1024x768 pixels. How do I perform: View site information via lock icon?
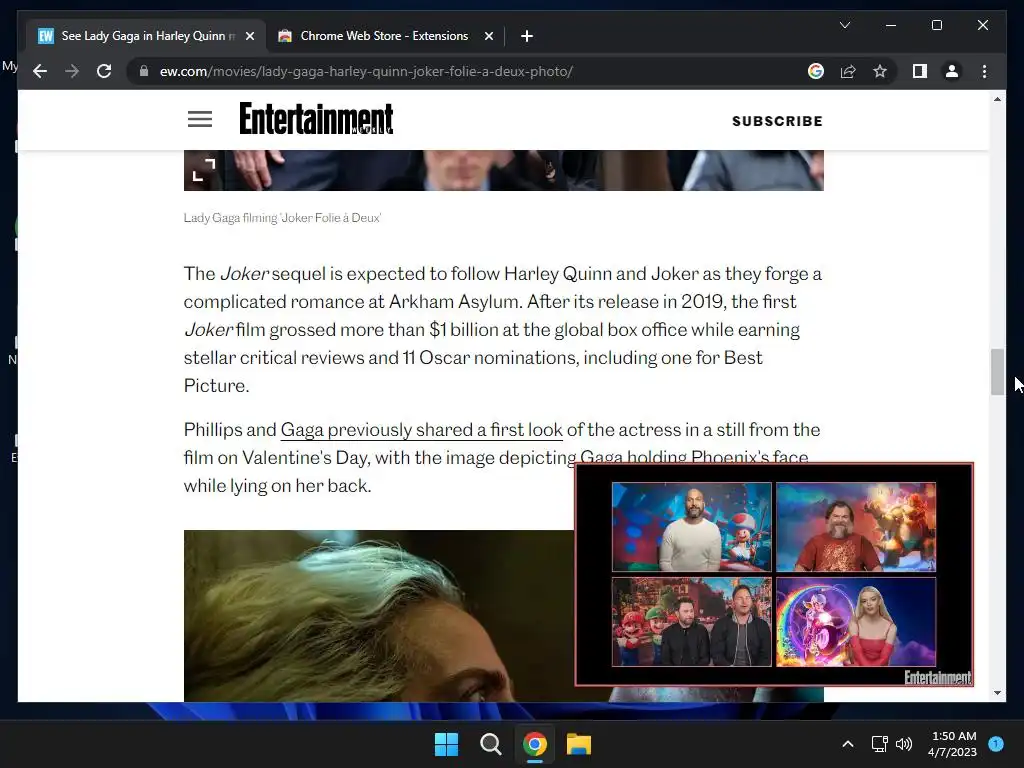[144, 71]
